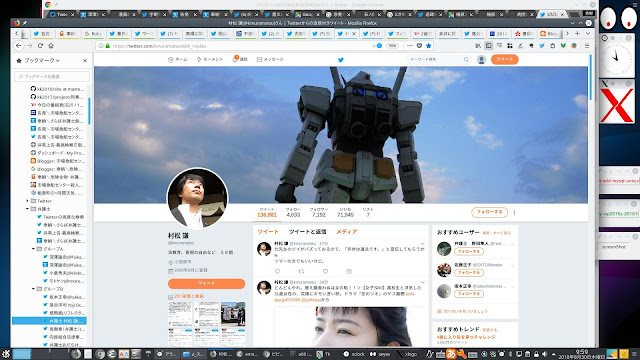The width and height of the screenshot is (640, 360).
Task: Click the bookmark star in the address bar
Action: coord(429,46)
